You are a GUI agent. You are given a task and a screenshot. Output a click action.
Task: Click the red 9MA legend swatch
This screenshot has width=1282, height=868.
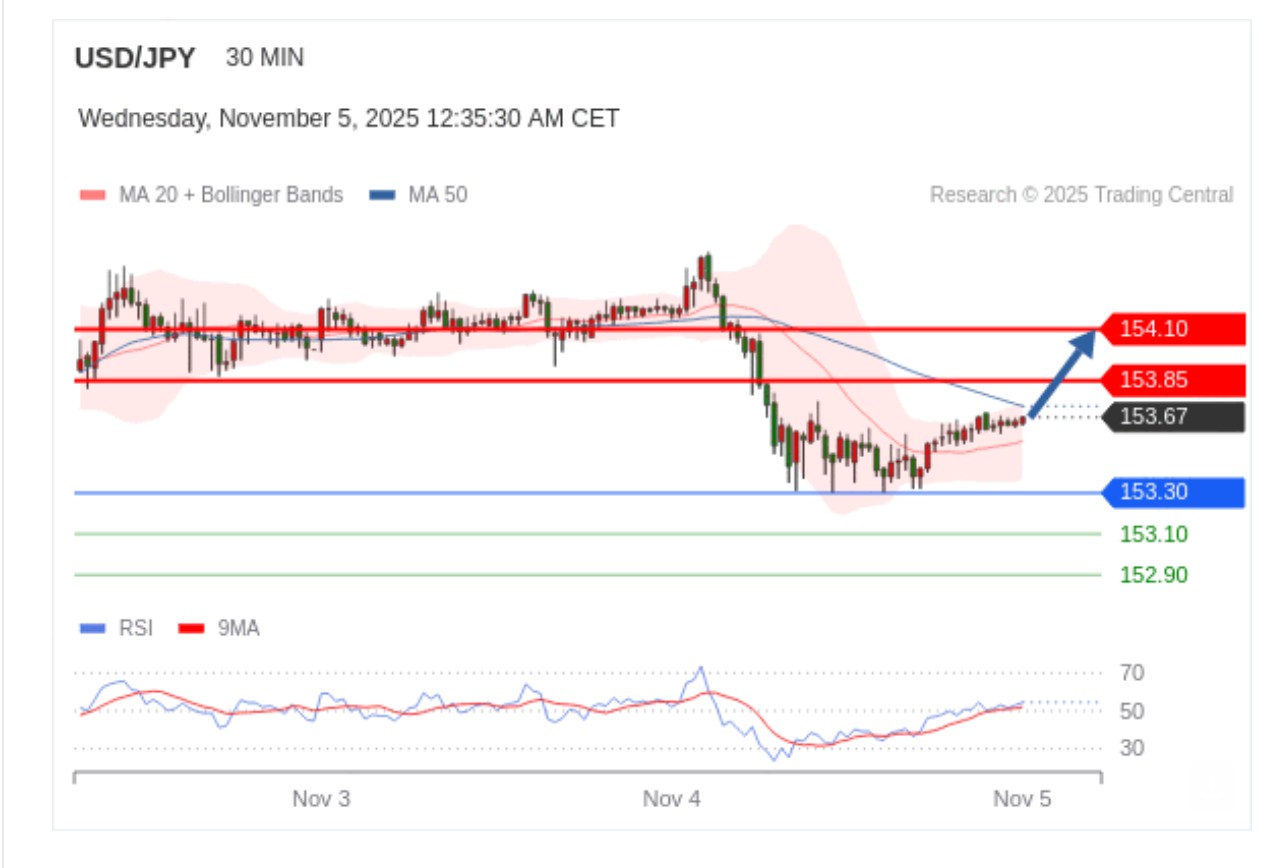[191, 629]
